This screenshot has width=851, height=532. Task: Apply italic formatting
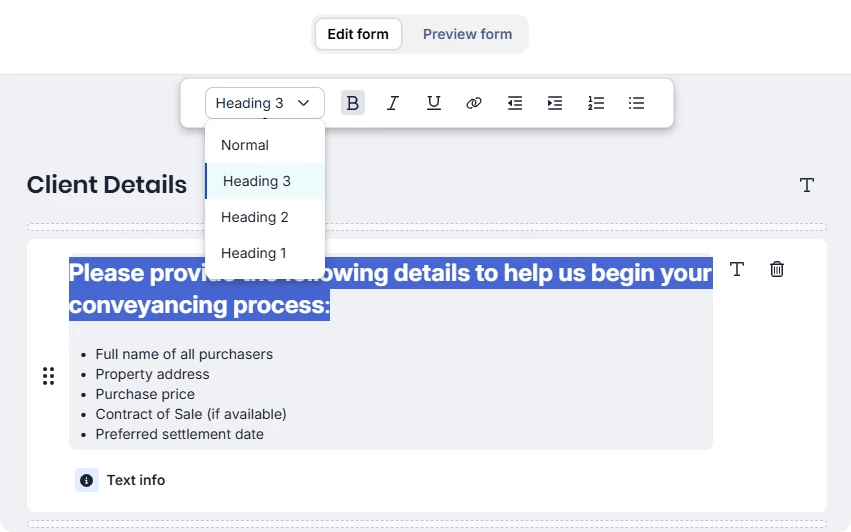[393, 103]
